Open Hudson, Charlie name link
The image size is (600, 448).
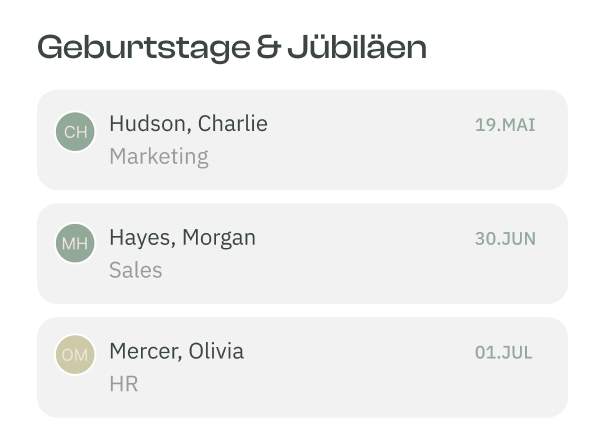coord(188,124)
